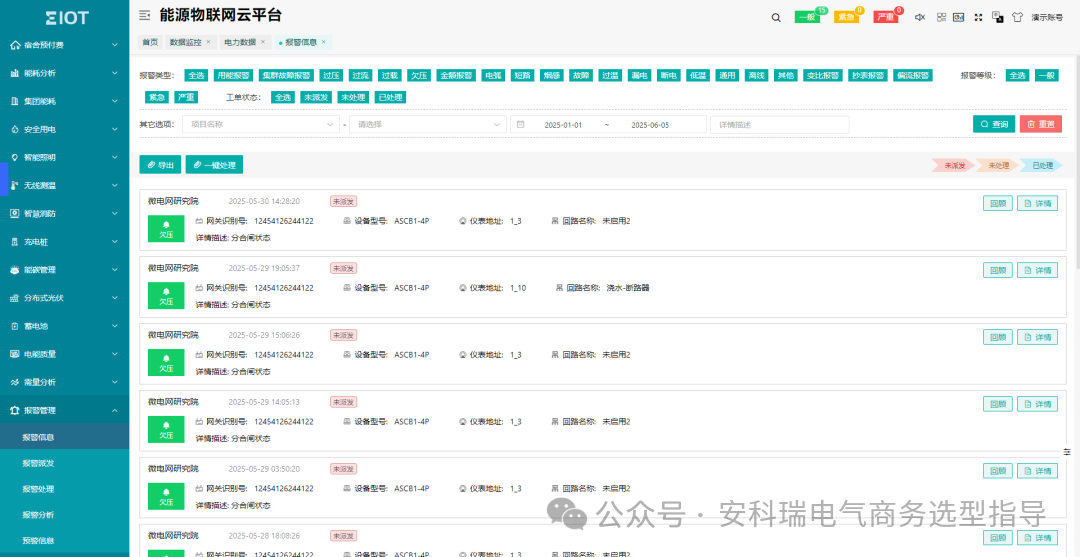
Task: Open the language translation icon
Action: 997,17
